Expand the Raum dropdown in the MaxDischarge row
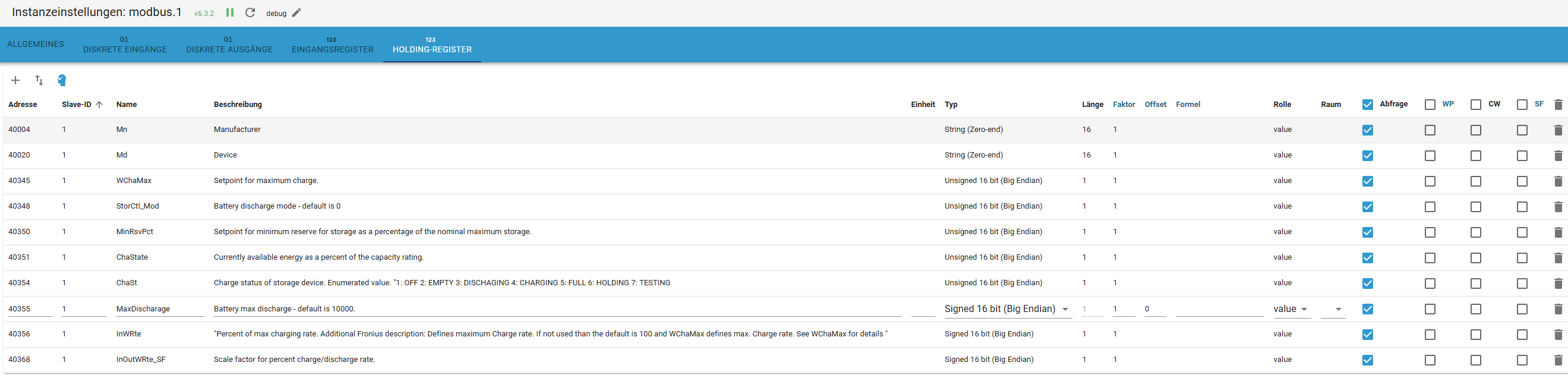The height and width of the screenshot is (378, 1568). point(1338,309)
